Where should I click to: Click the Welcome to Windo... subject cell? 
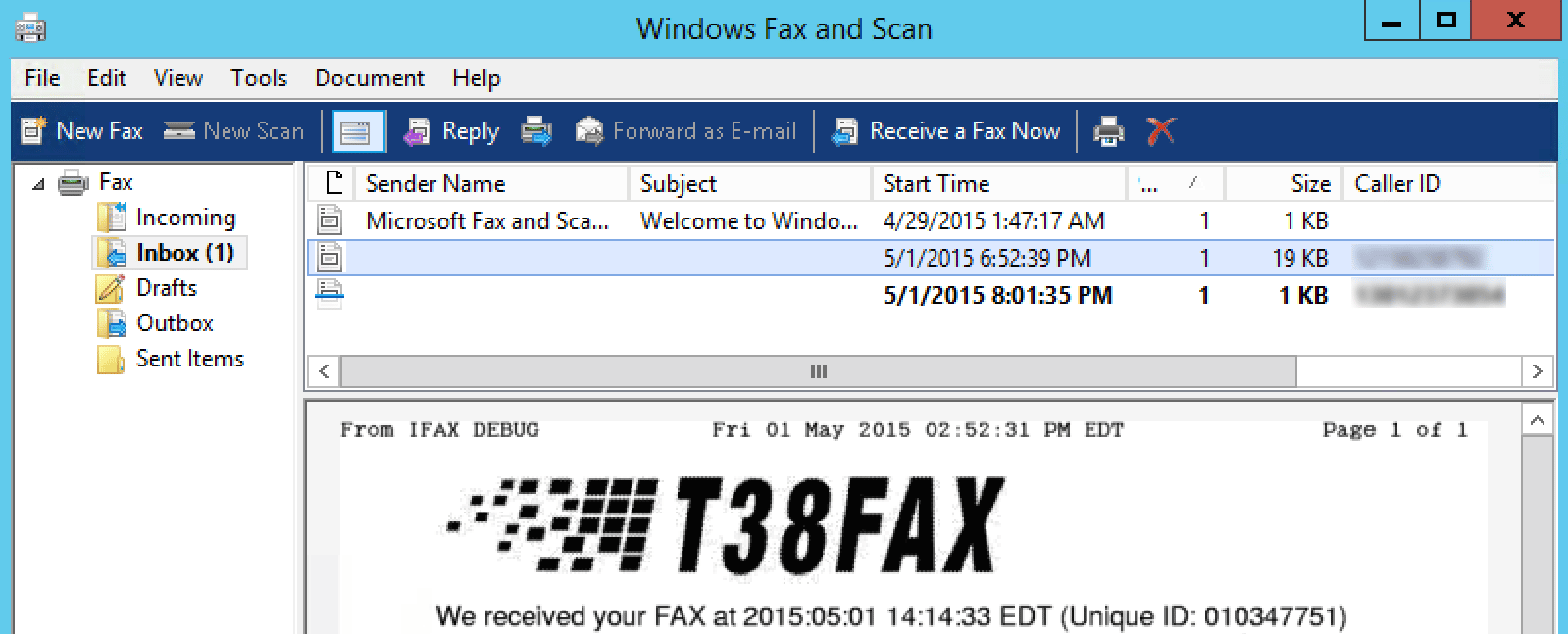[x=749, y=220]
